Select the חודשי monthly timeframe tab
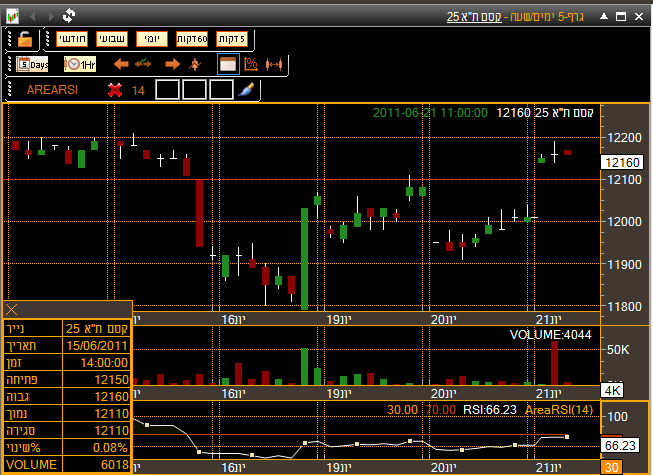The height and width of the screenshot is (475, 653). [x=71, y=38]
